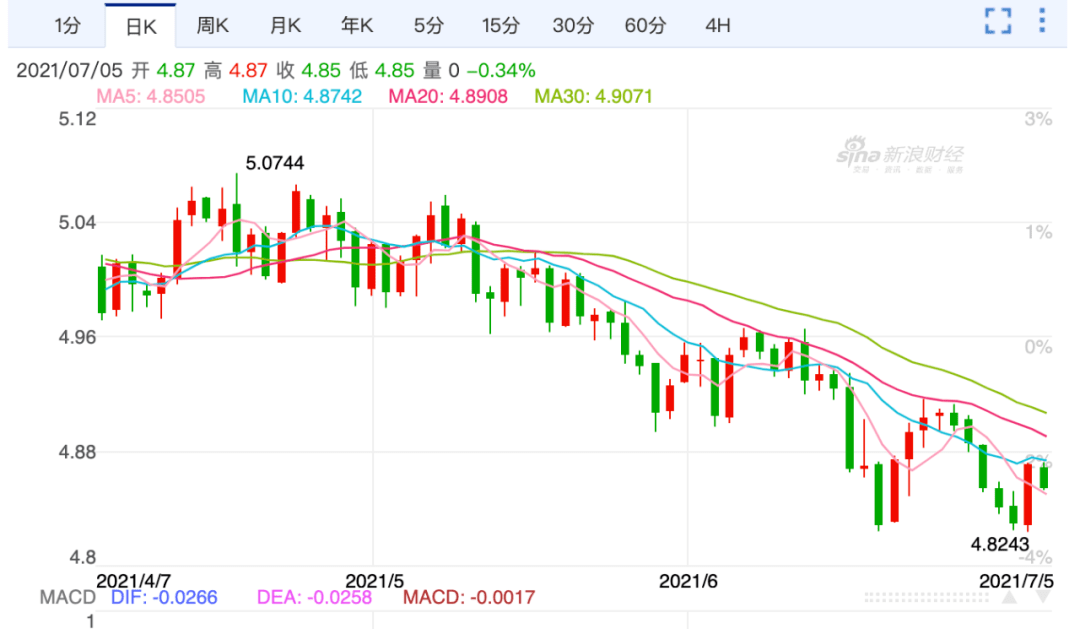
Task: Click the MA5: 4.8505 legend label
Action: pyautogui.click(x=151, y=96)
